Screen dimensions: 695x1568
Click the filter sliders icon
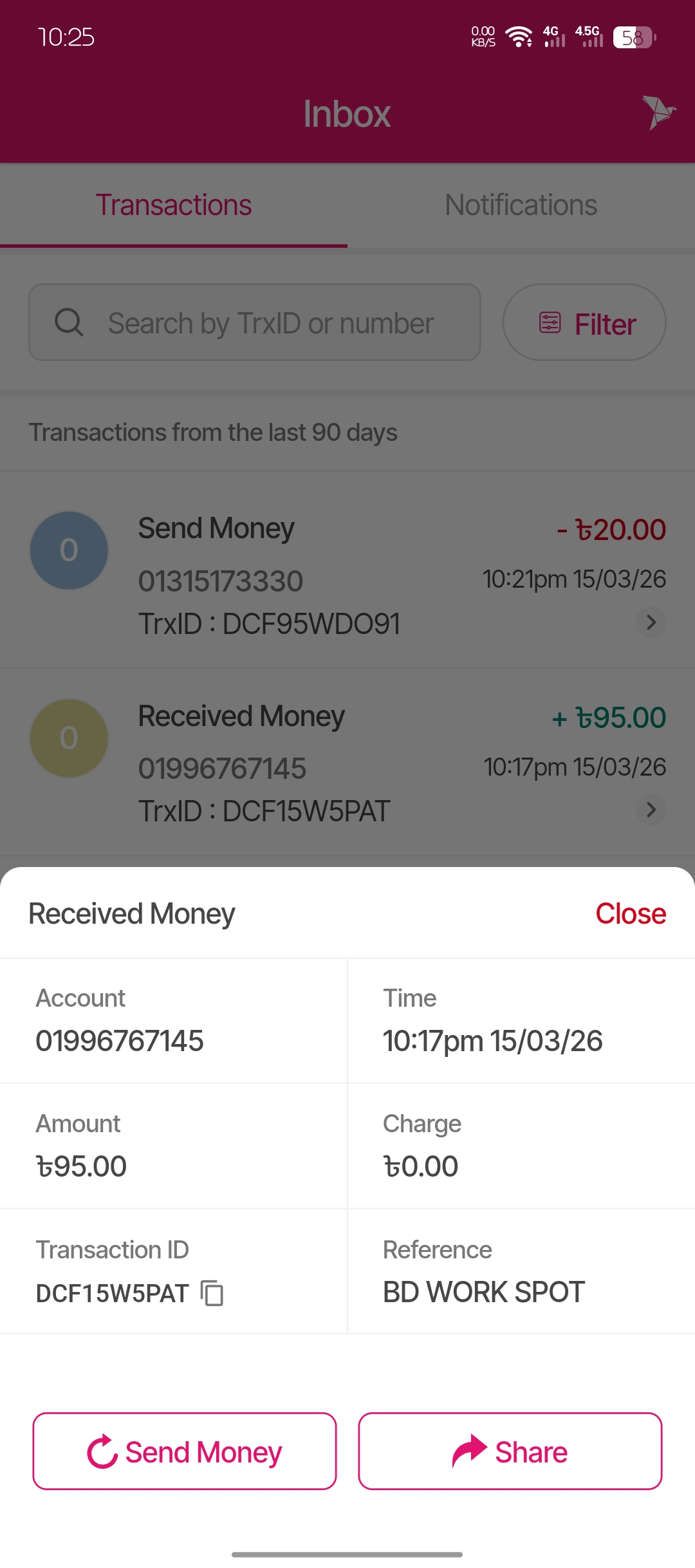[x=550, y=322]
